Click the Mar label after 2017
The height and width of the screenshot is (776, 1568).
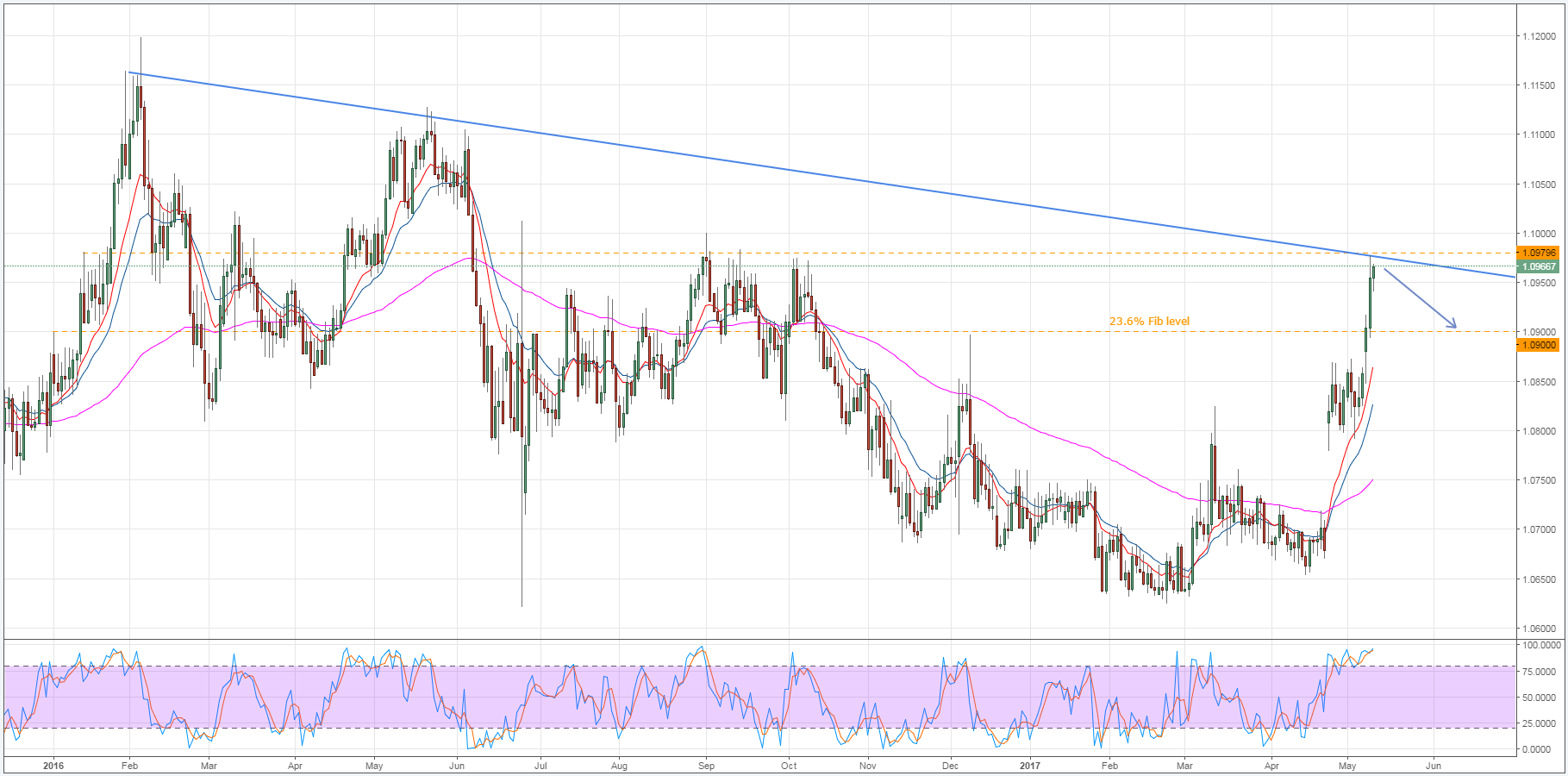(1185, 766)
